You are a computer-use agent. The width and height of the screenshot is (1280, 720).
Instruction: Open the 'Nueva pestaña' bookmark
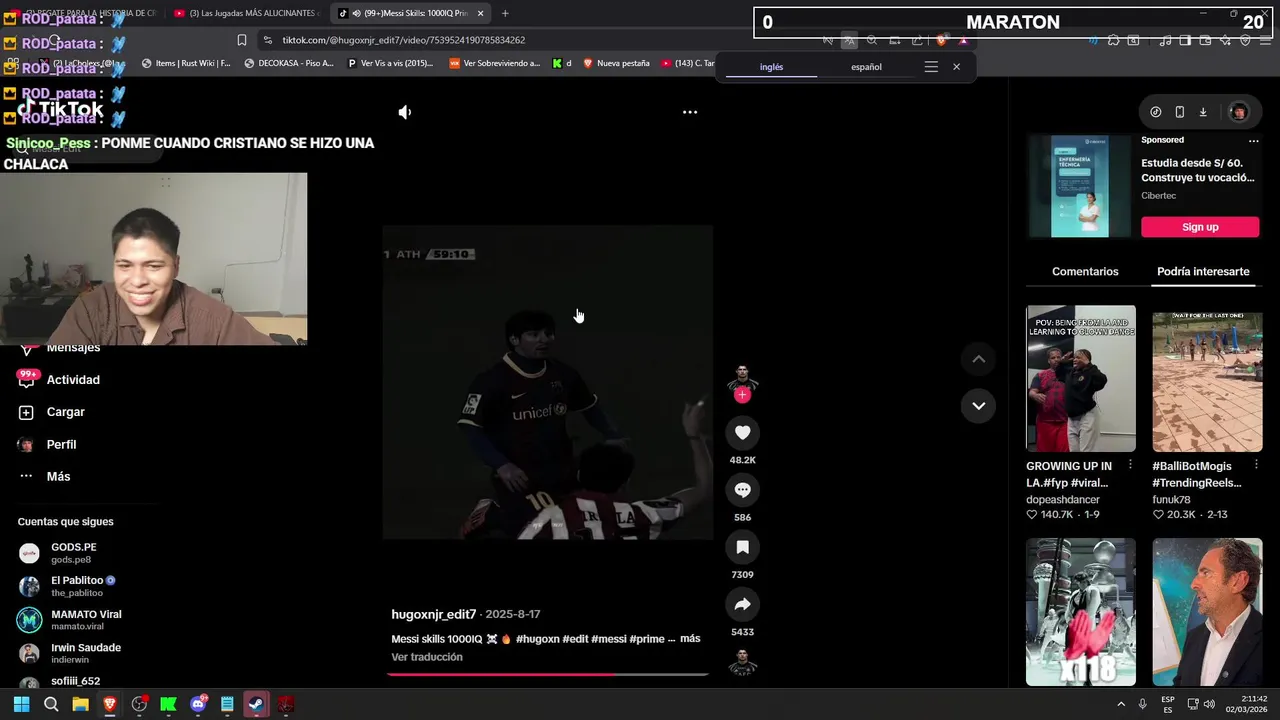[616, 63]
